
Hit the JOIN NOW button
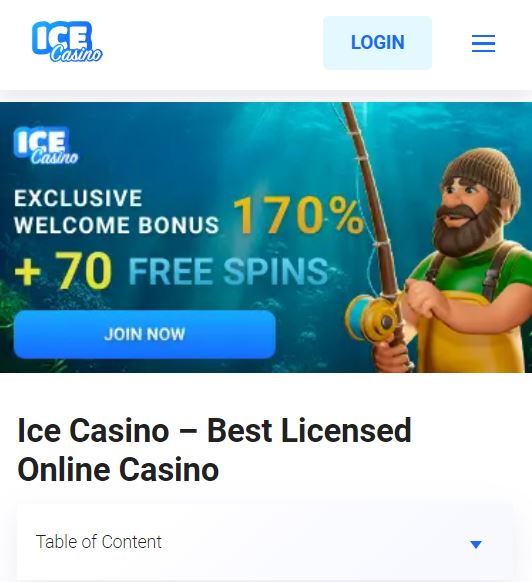[145, 334]
